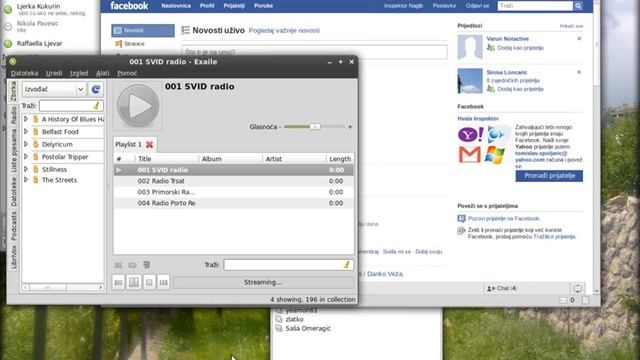
Task: Open the Datoteka menu
Action: click(x=24, y=73)
